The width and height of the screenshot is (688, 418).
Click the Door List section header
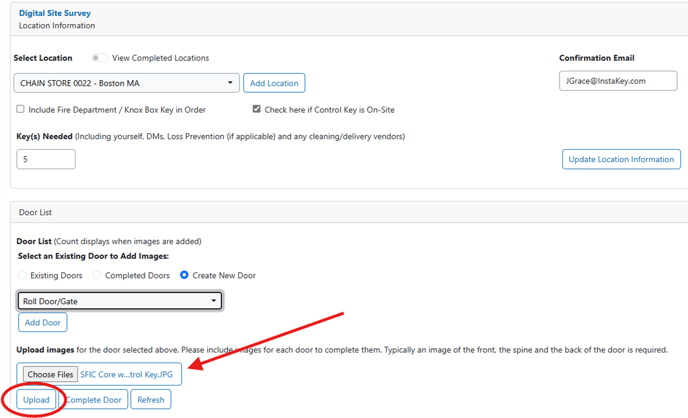pyautogui.click(x=35, y=211)
